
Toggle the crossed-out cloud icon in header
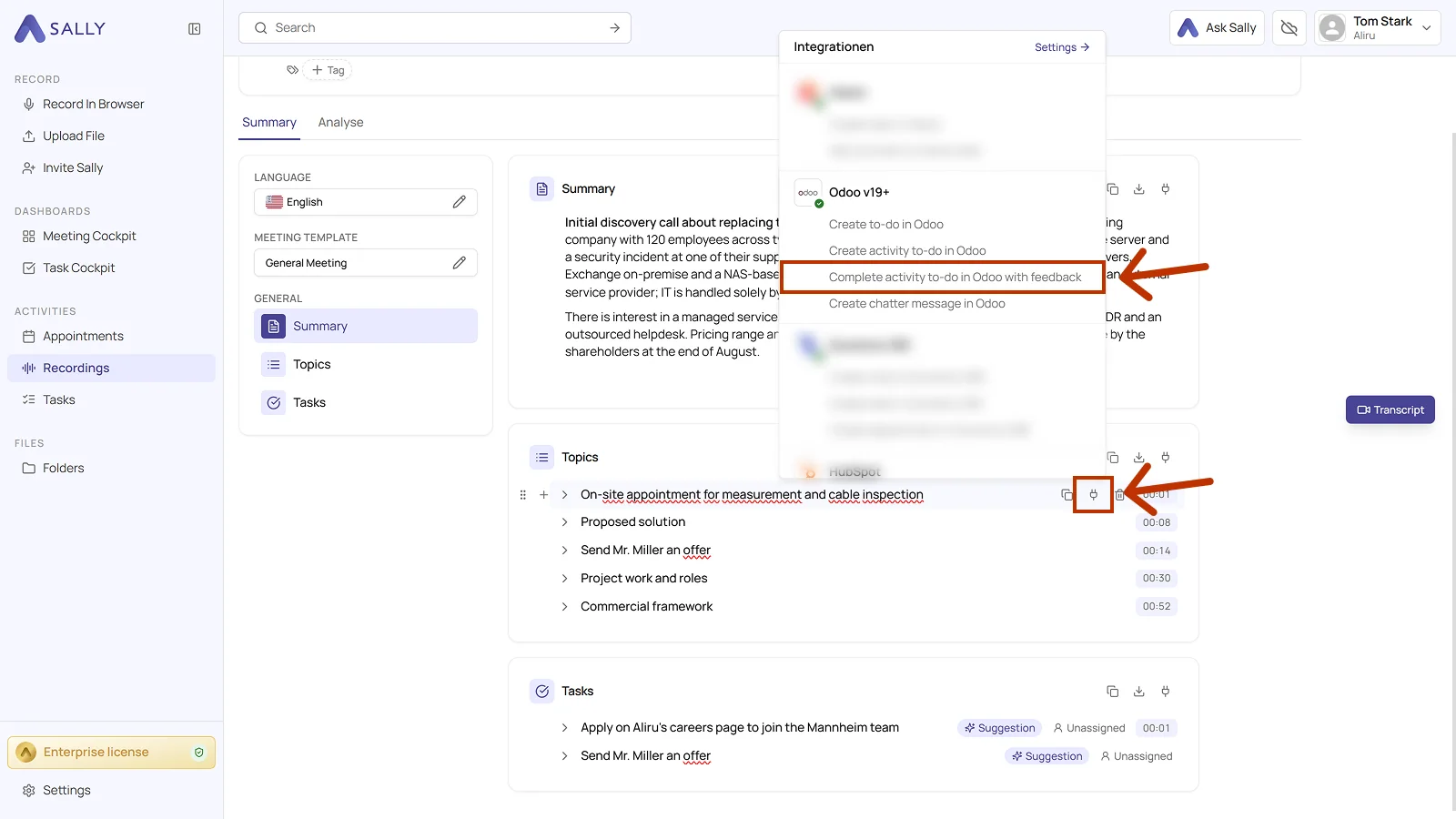coord(1289,28)
